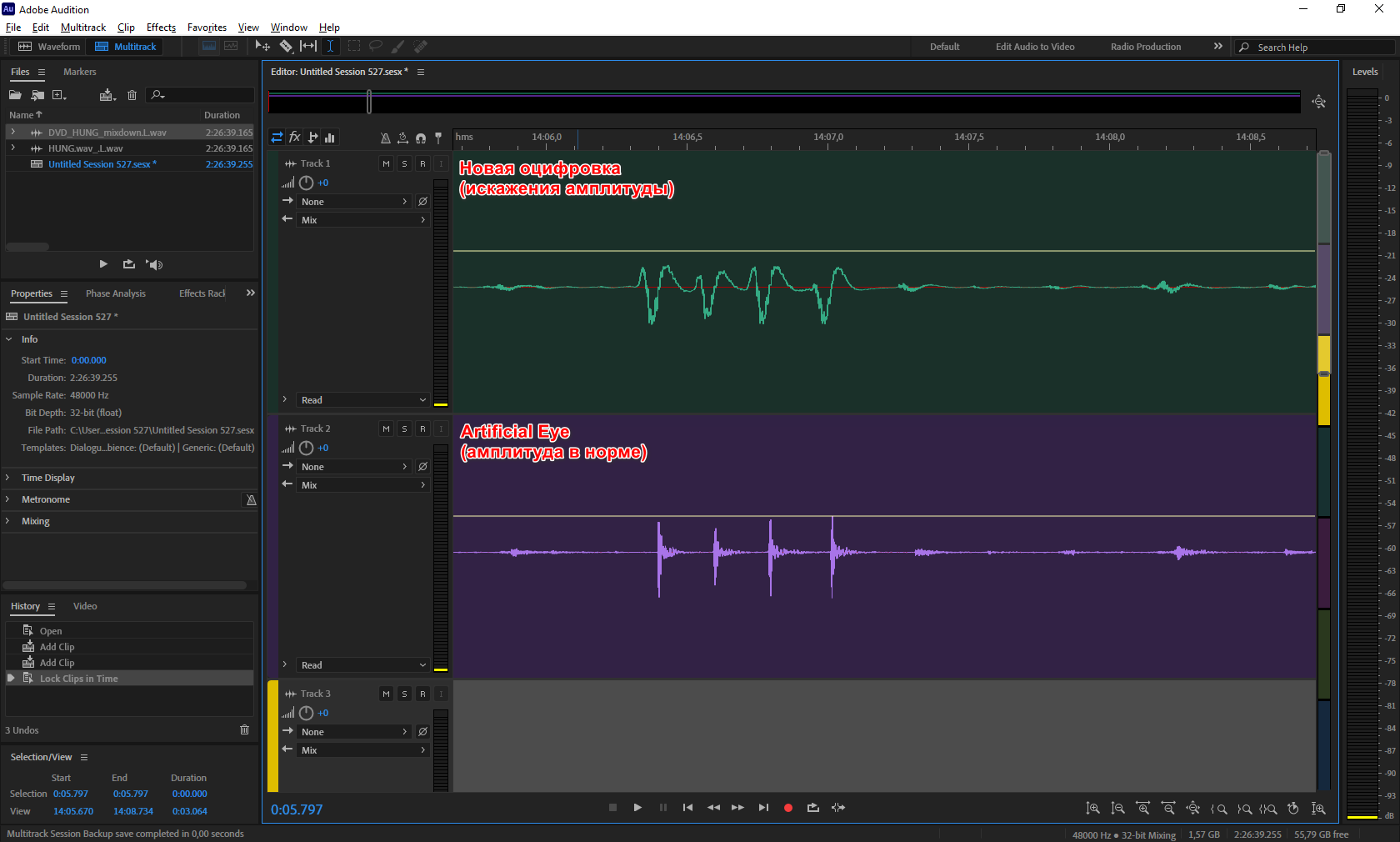Switch to the Markers tab

click(80, 72)
